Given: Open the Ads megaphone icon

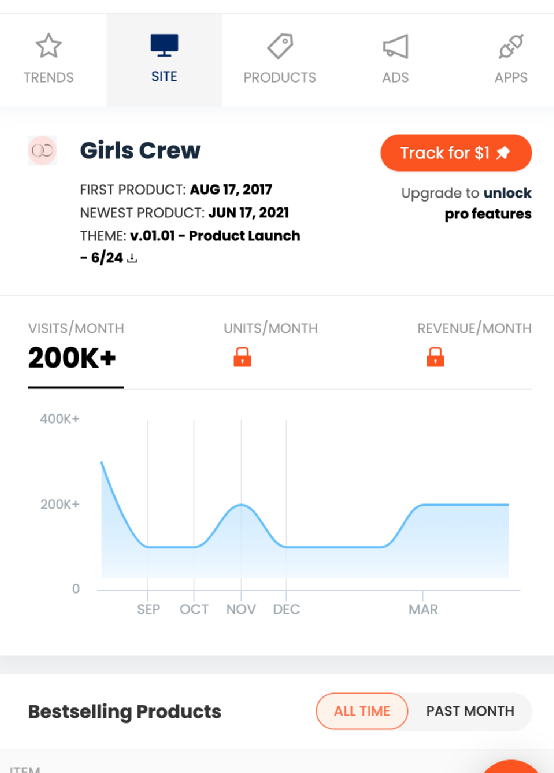Looking at the screenshot, I should 395,46.
